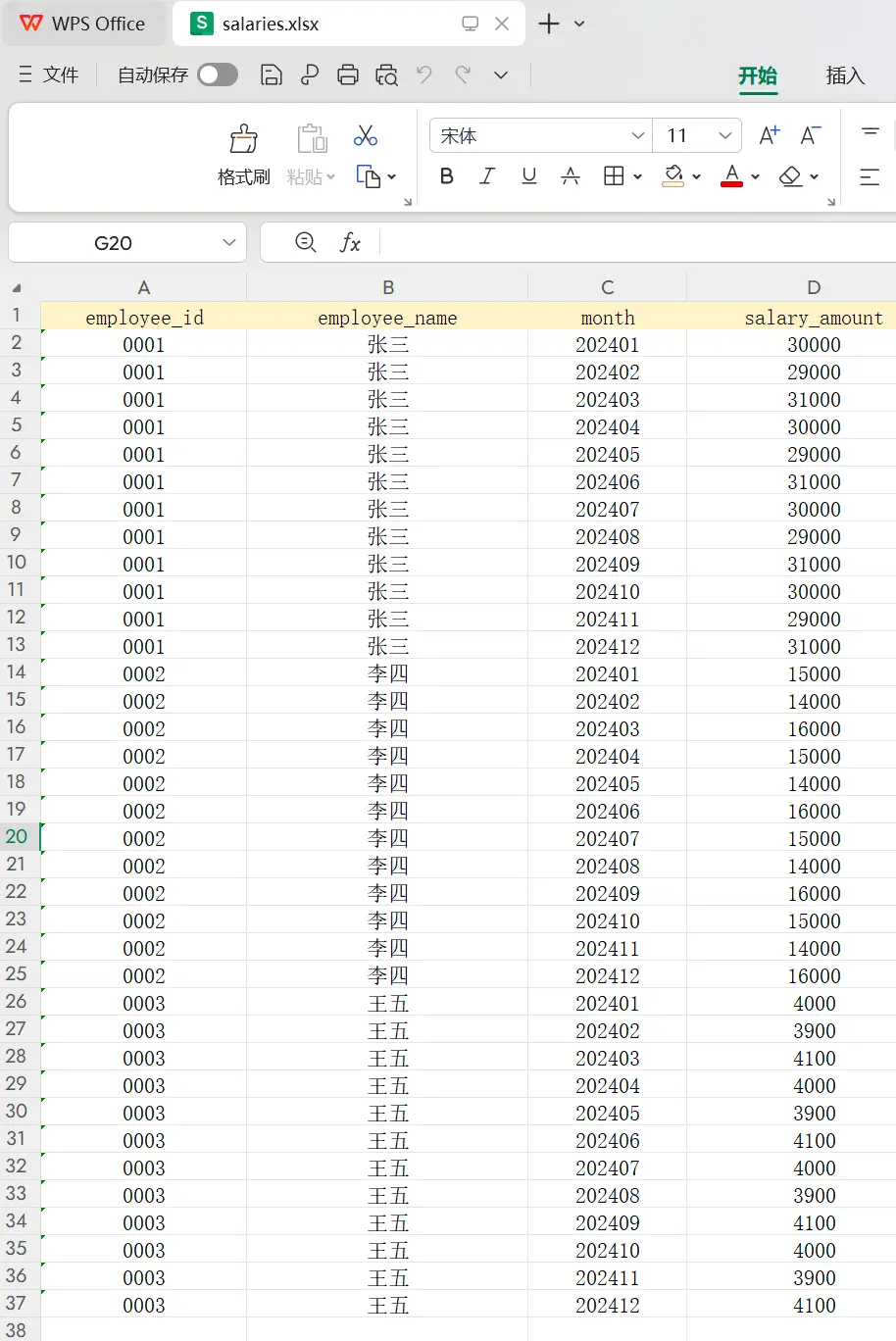Click the employee_name header cell

387,317
